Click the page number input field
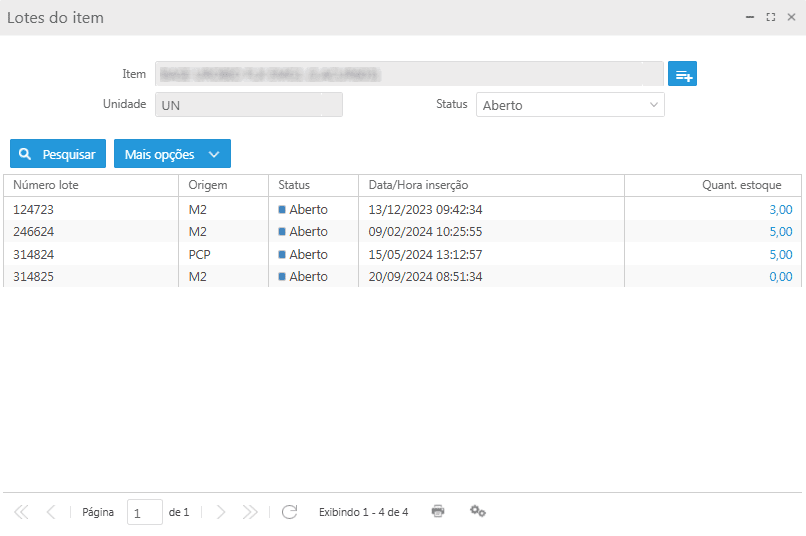 tap(144, 512)
